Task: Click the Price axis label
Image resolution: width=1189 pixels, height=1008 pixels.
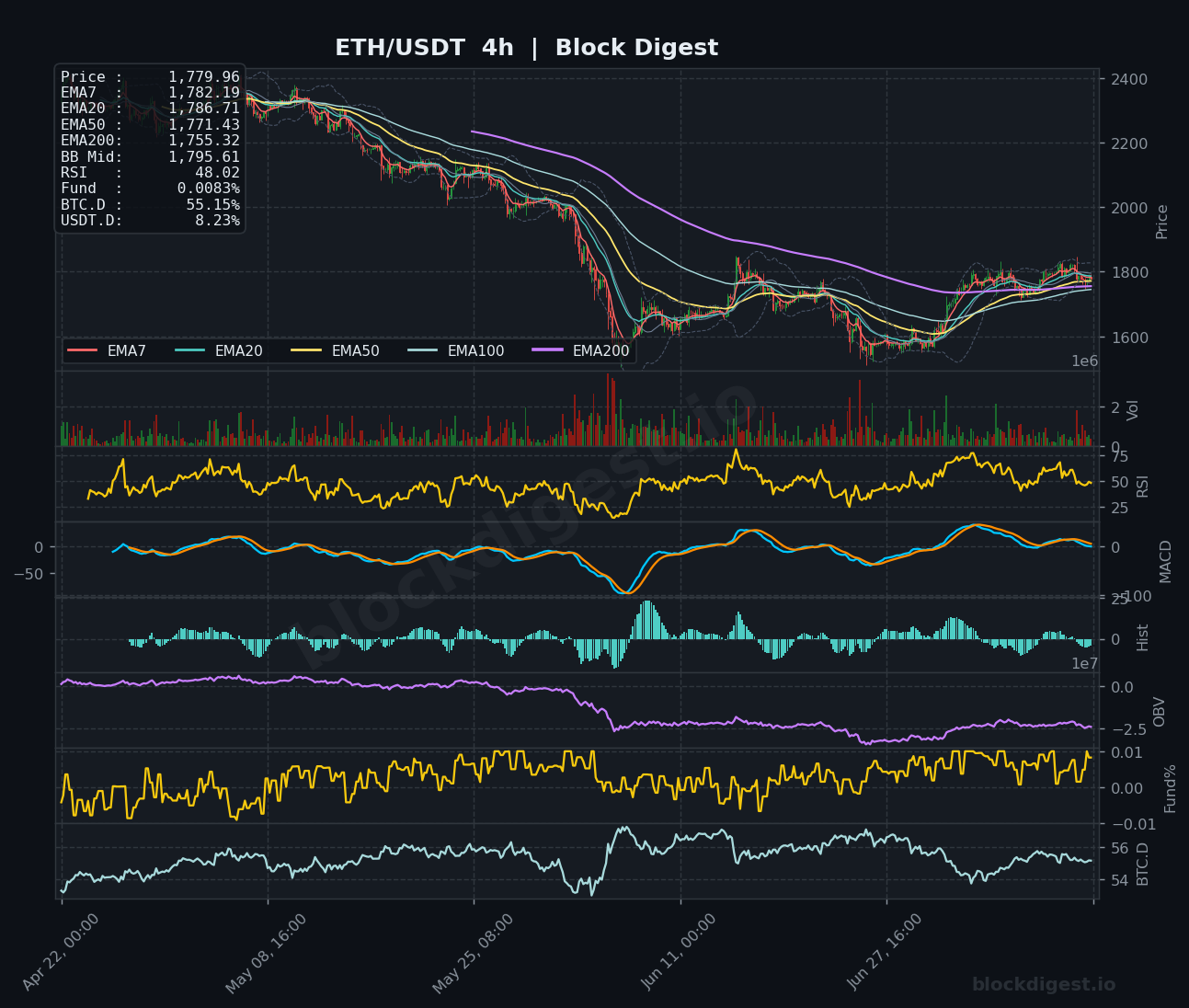Action: (x=1162, y=222)
